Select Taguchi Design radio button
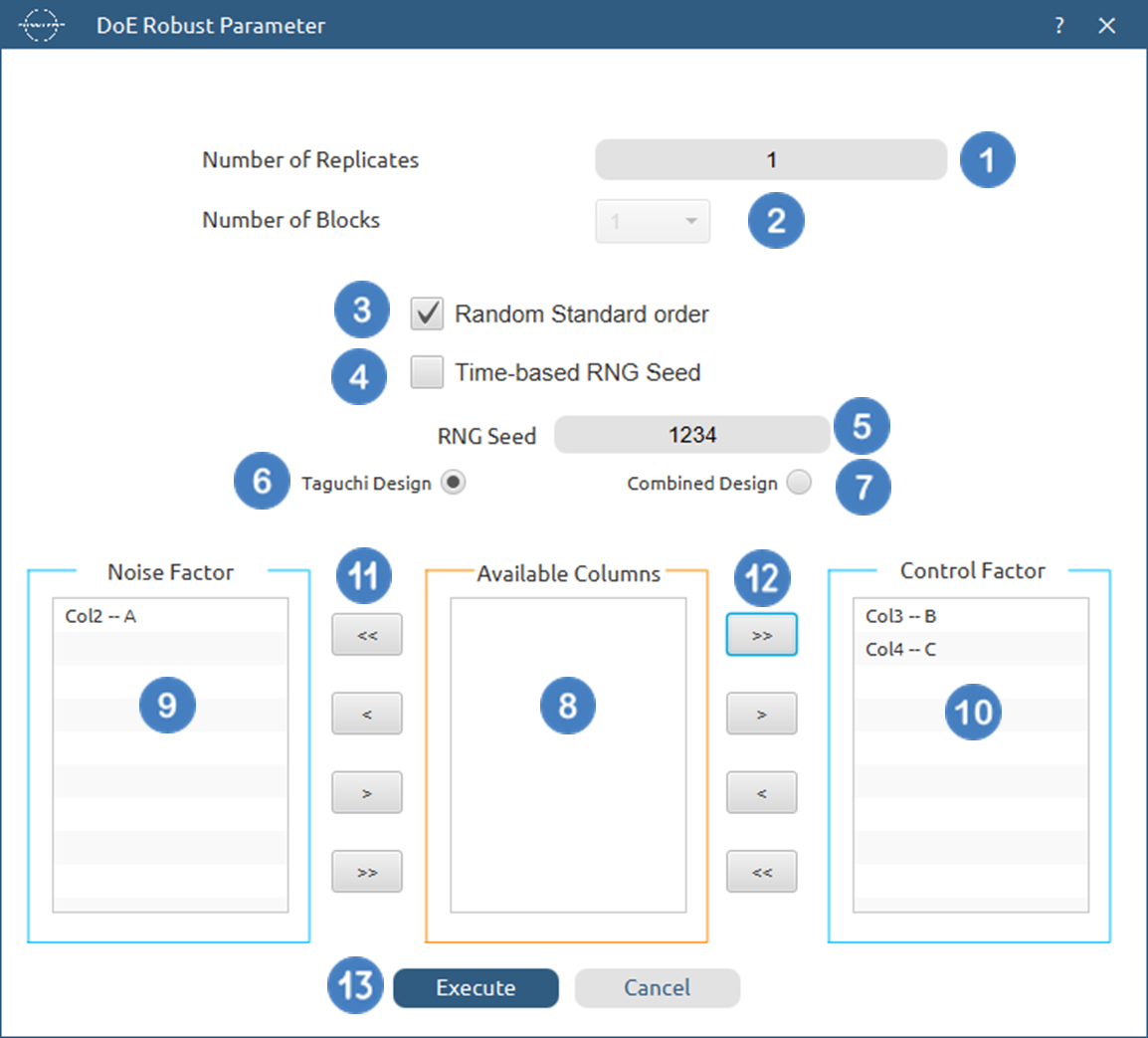Image resolution: width=1148 pixels, height=1038 pixels. coord(454,483)
